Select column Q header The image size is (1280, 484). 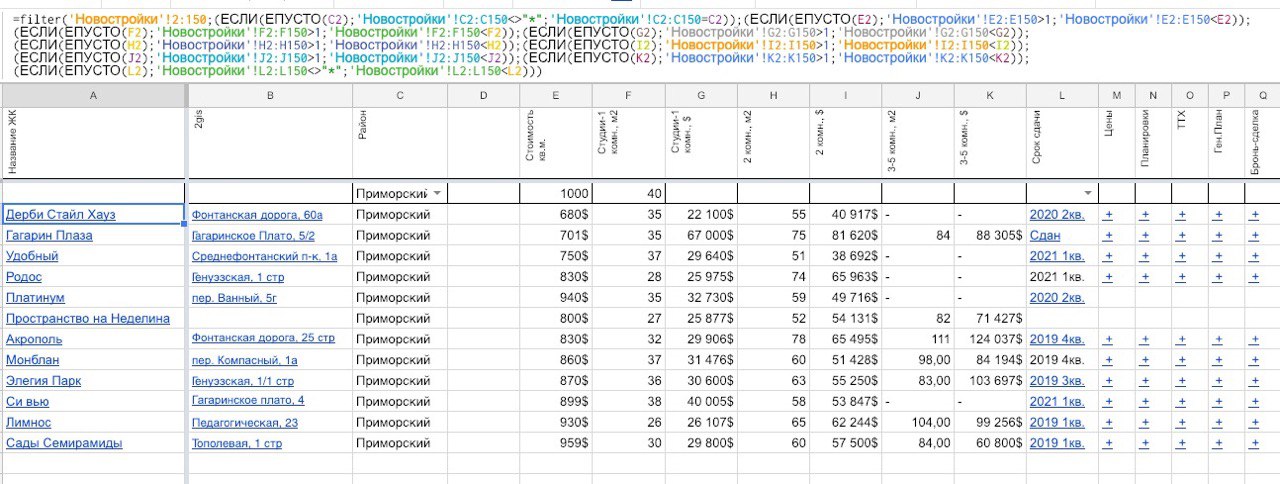[1262, 96]
